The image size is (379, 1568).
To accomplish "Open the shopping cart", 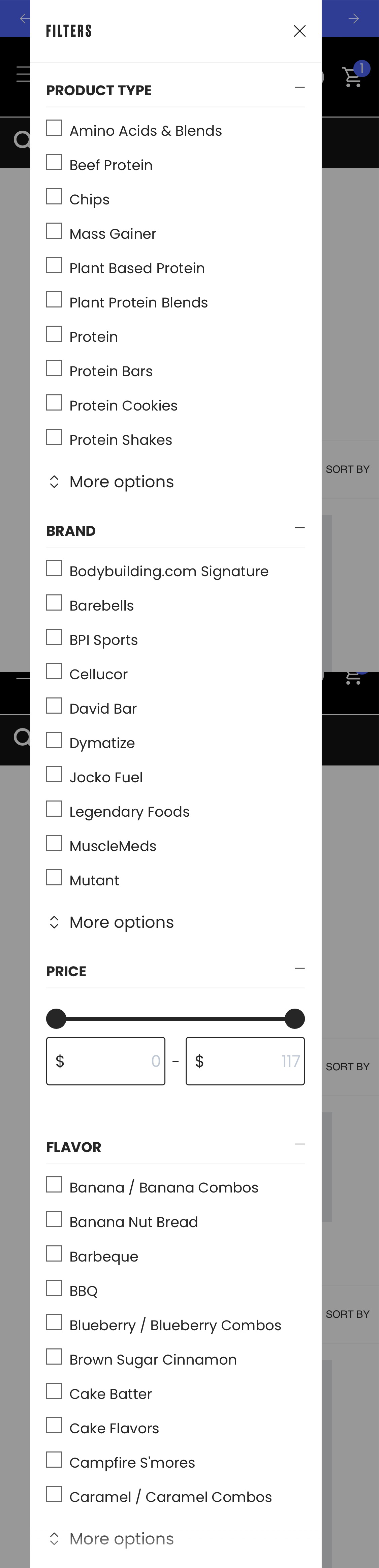I will coord(352,77).
